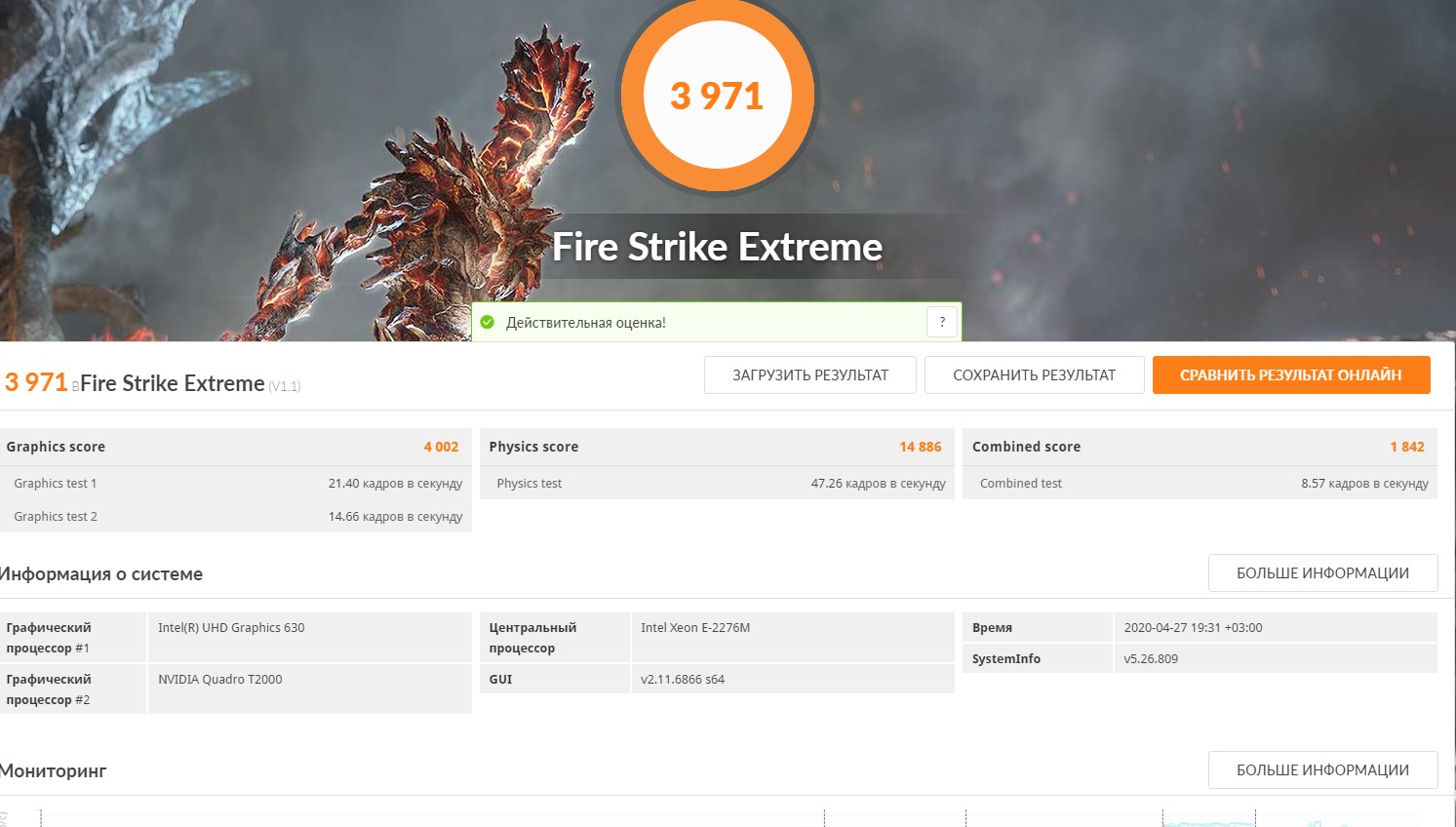Click the green checkmark valid-score icon

click(x=488, y=322)
